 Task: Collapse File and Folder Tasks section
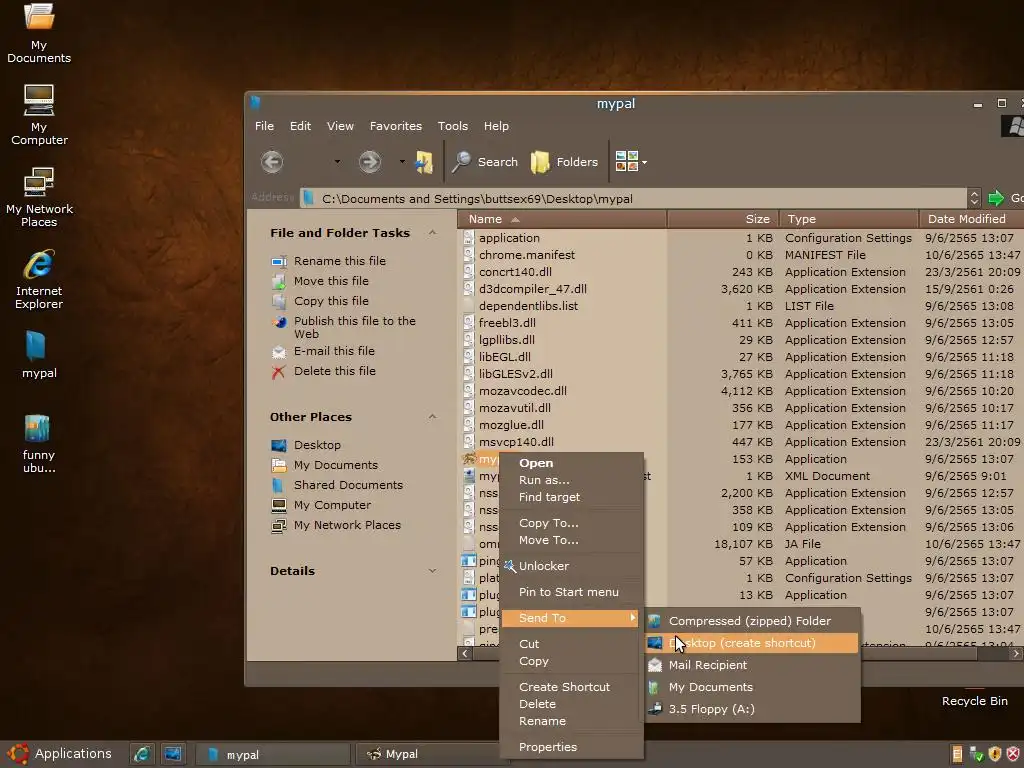[432, 232]
